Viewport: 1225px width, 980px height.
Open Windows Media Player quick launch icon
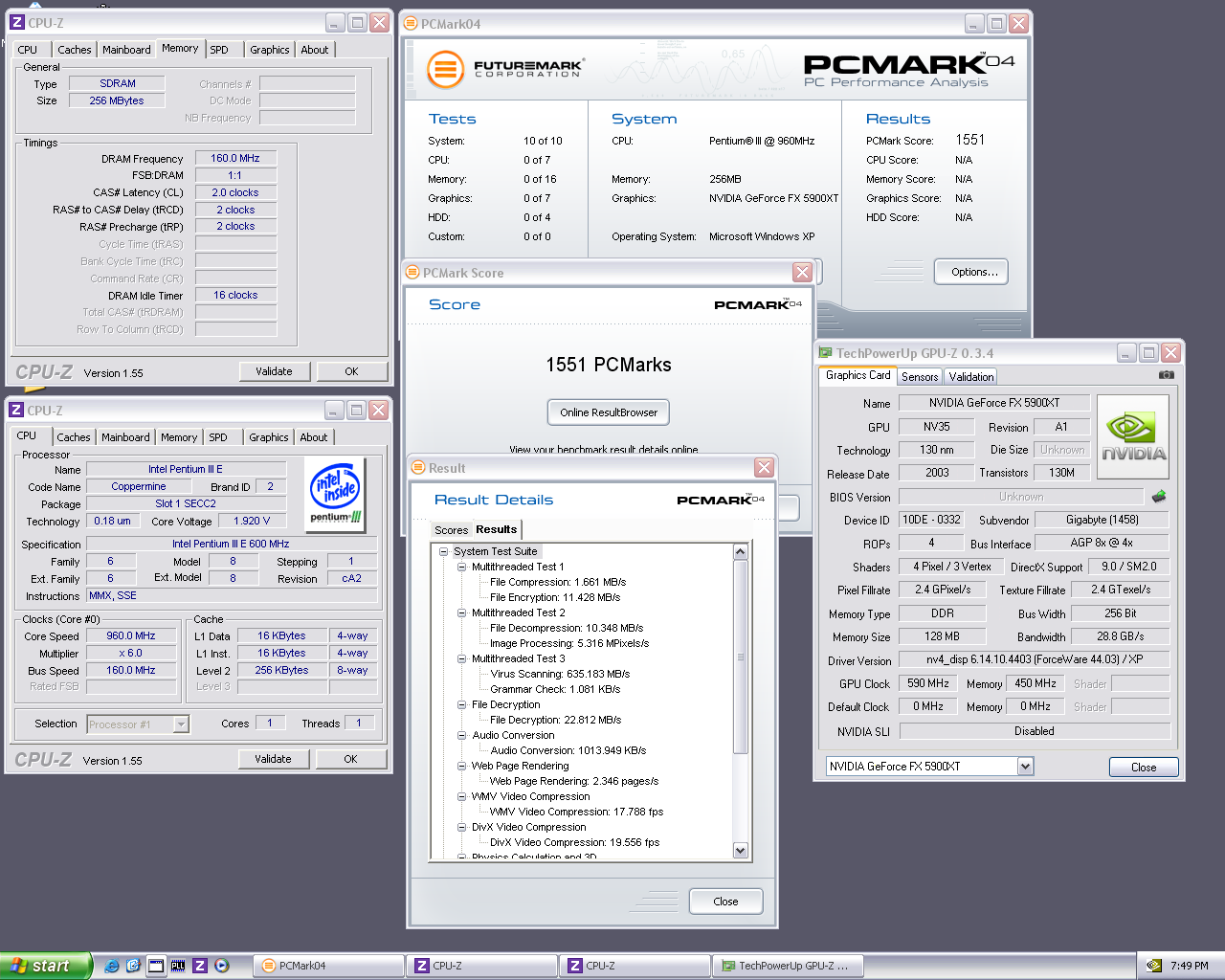coord(222,966)
